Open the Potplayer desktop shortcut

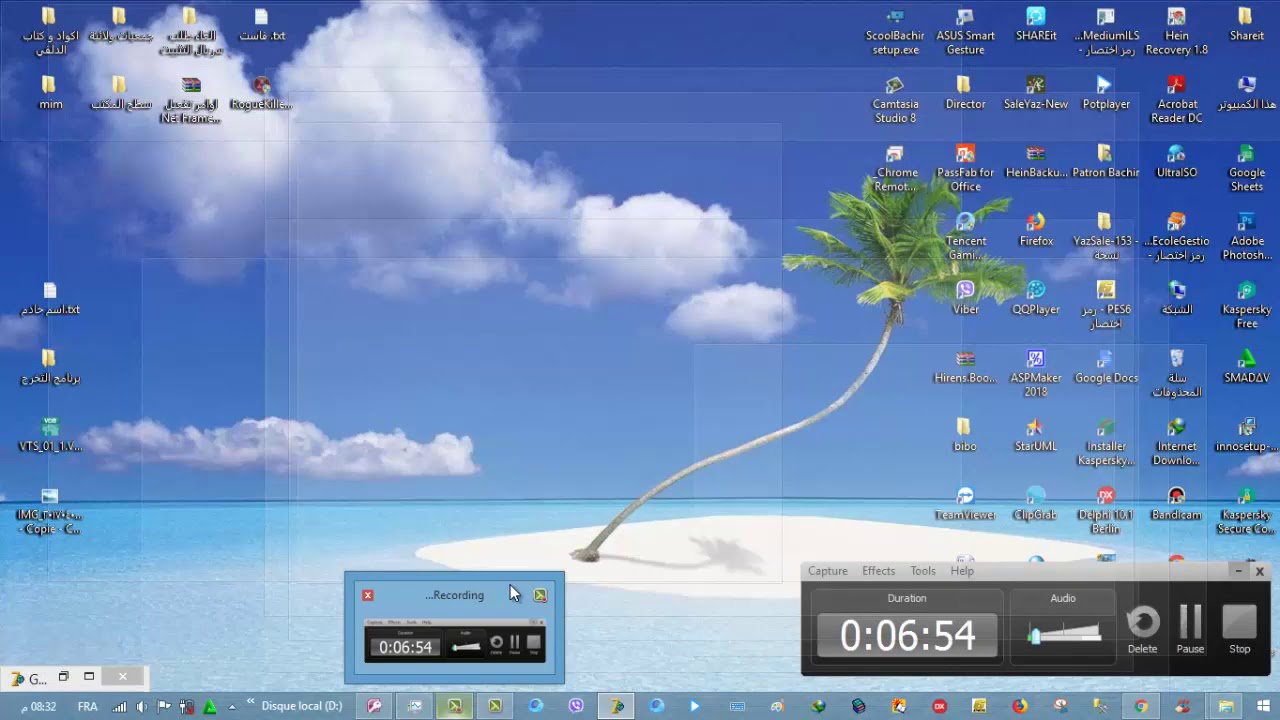tap(1106, 92)
